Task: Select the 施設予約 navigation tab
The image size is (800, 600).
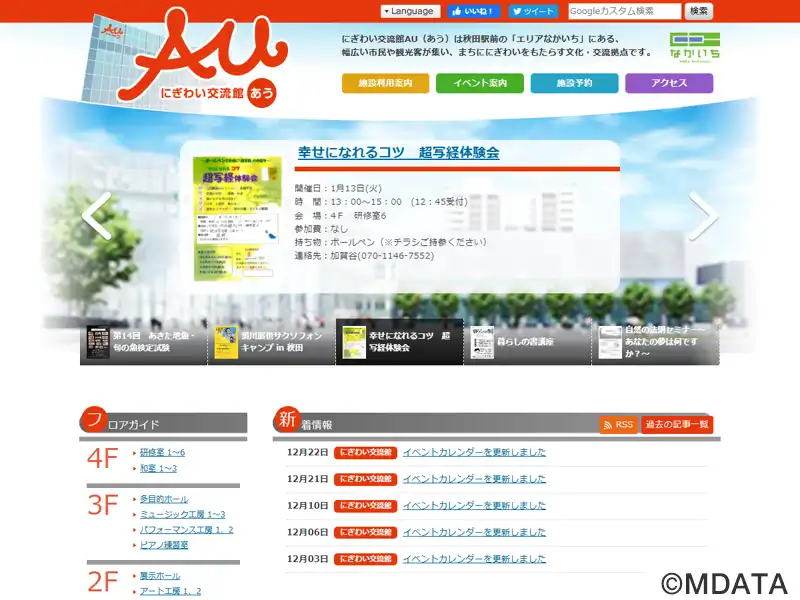Action: pos(574,83)
